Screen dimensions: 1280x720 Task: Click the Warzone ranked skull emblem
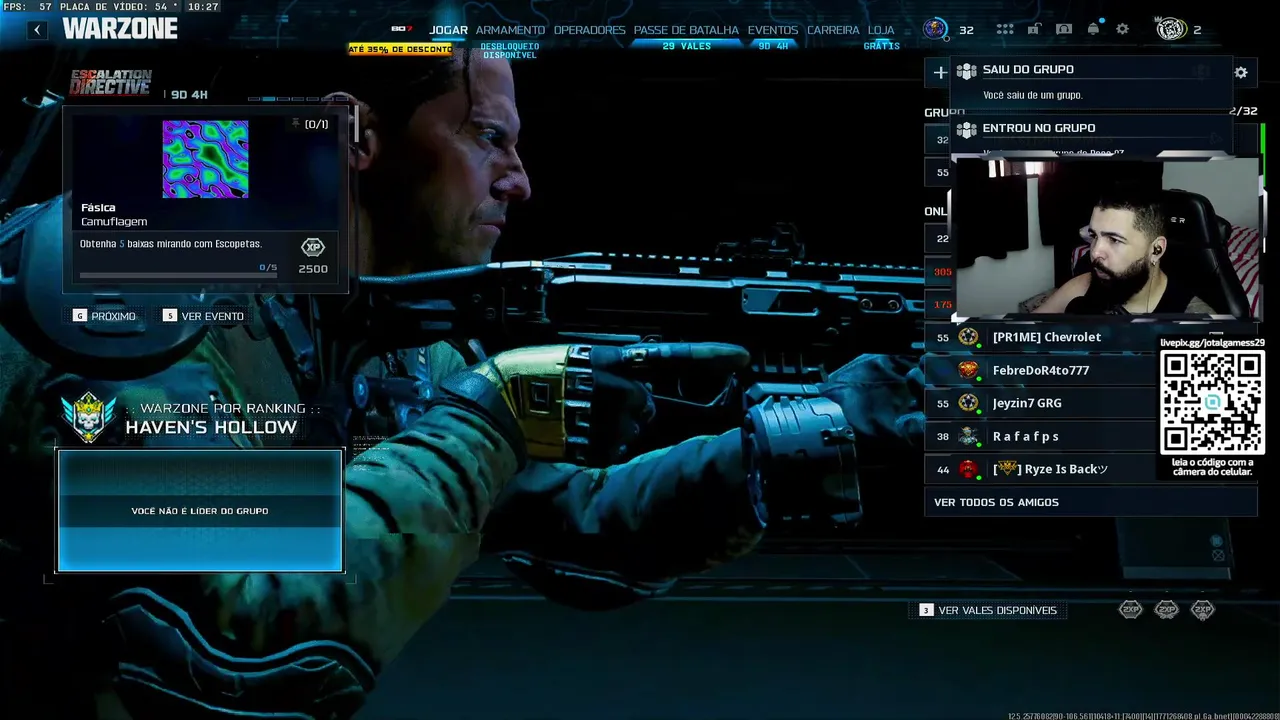88,417
